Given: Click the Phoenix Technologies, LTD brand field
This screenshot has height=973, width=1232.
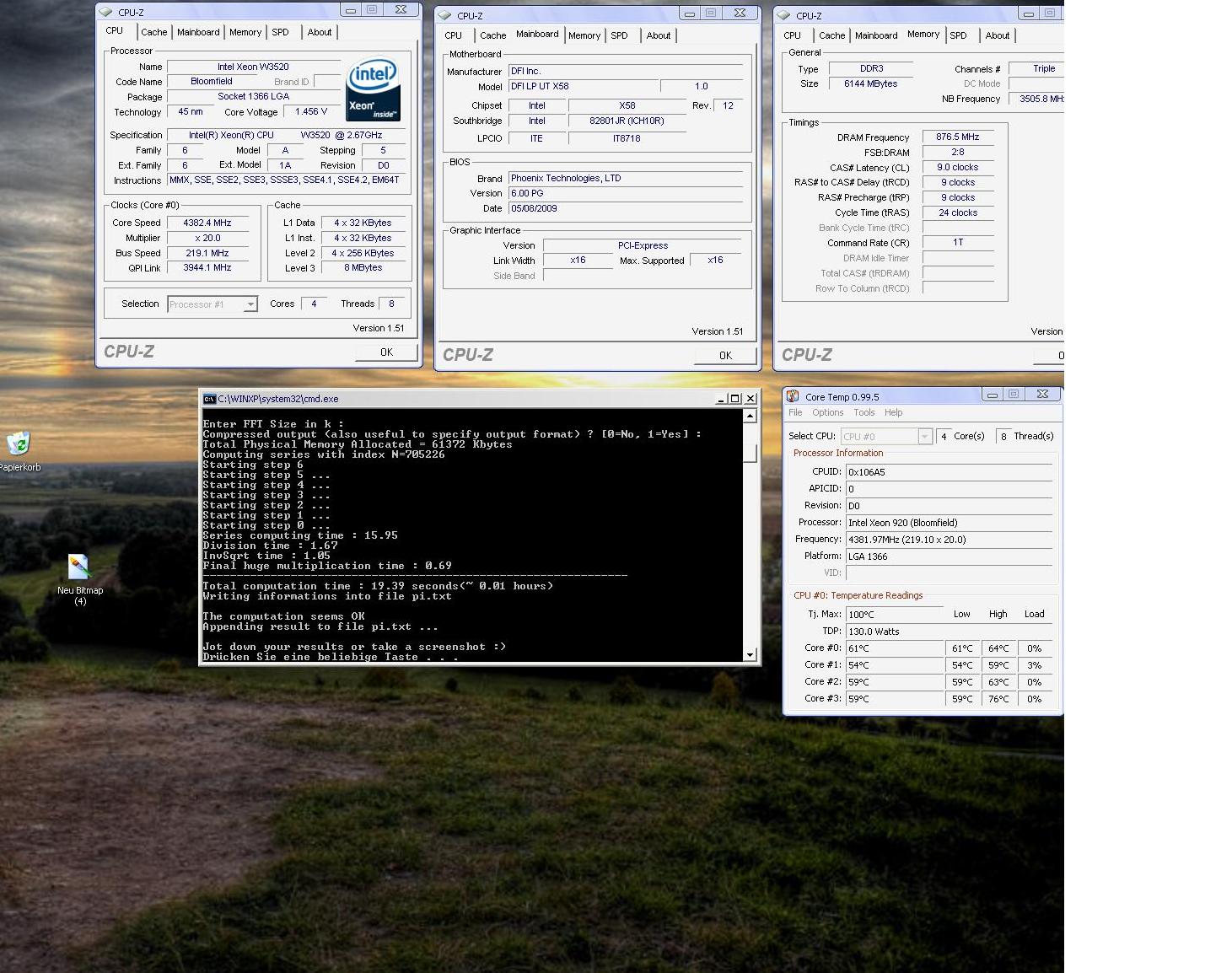Looking at the screenshot, I should pos(625,179).
